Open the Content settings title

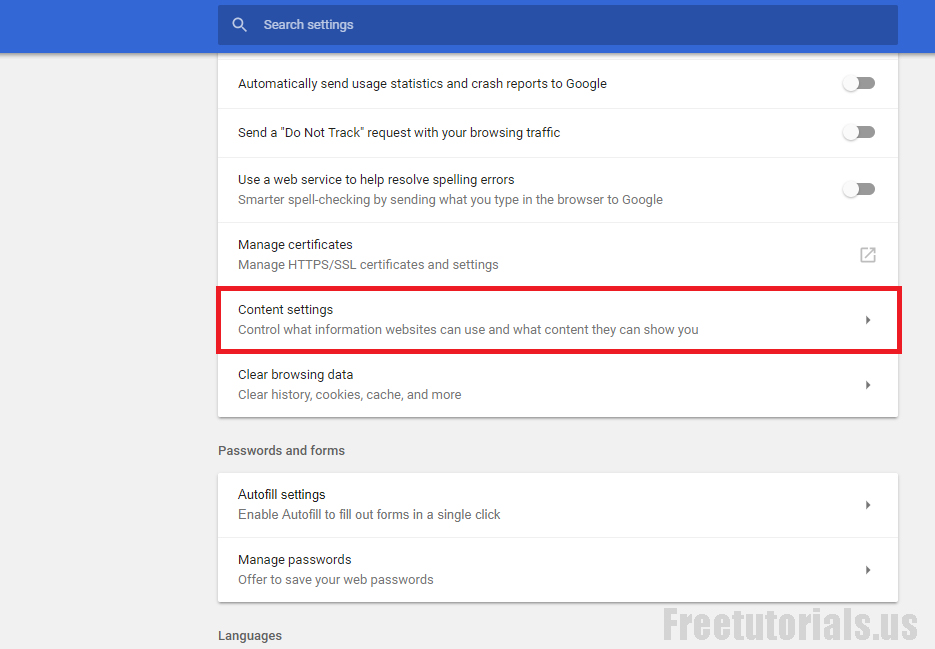(x=285, y=310)
